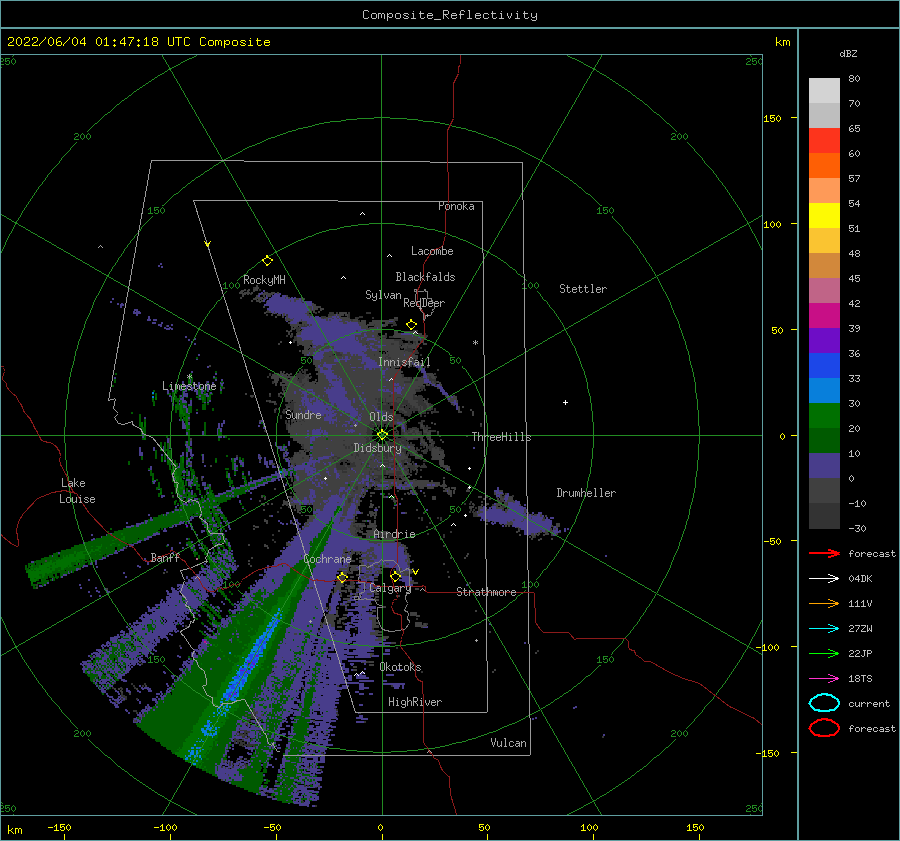
Task: Click the Stettler label
Action: pyautogui.click(x=583, y=289)
